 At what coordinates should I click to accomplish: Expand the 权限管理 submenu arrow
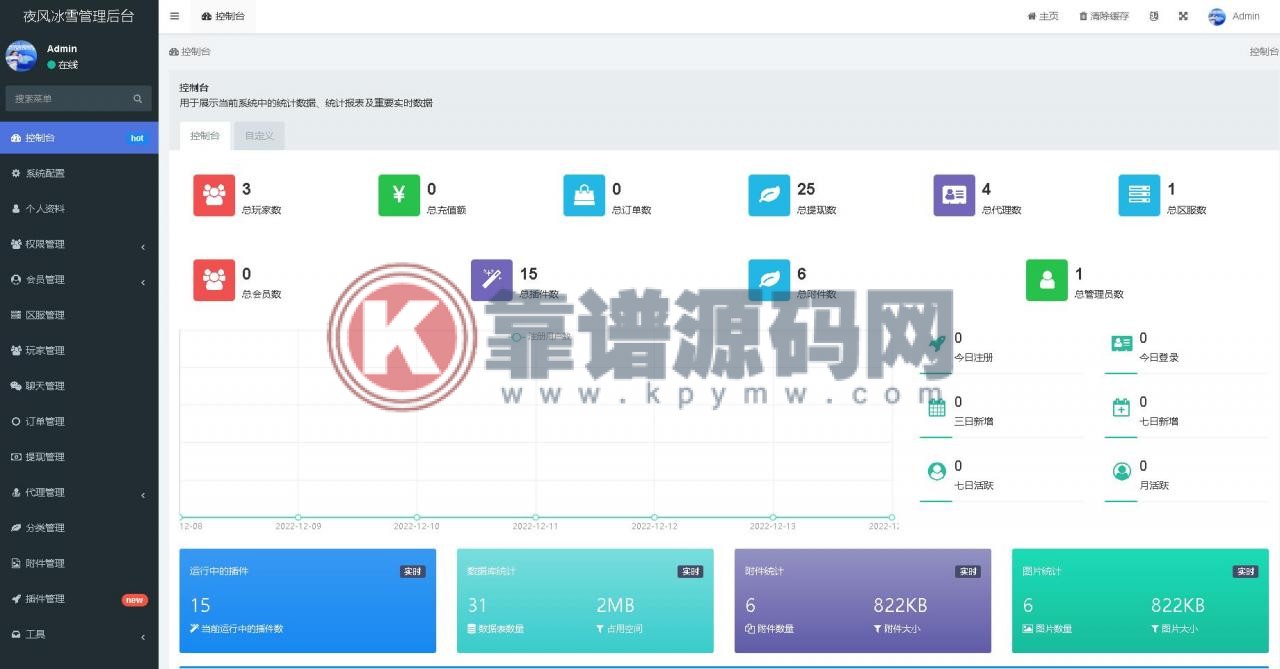tap(143, 245)
